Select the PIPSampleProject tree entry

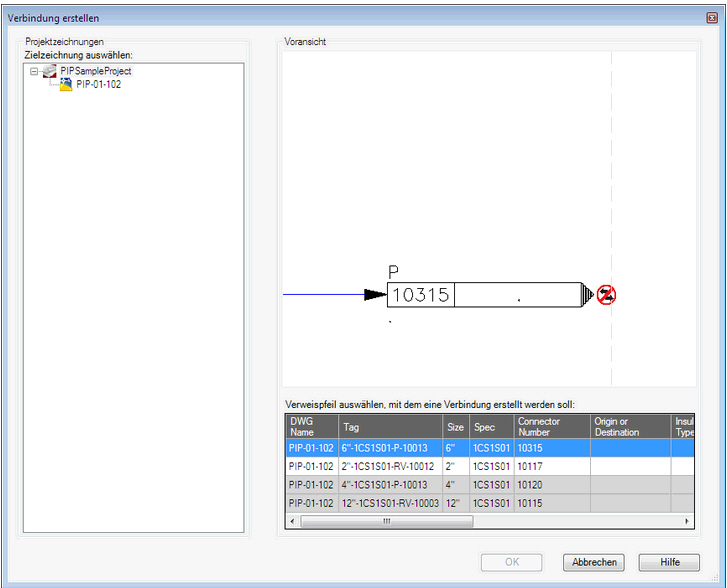(x=96, y=71)
